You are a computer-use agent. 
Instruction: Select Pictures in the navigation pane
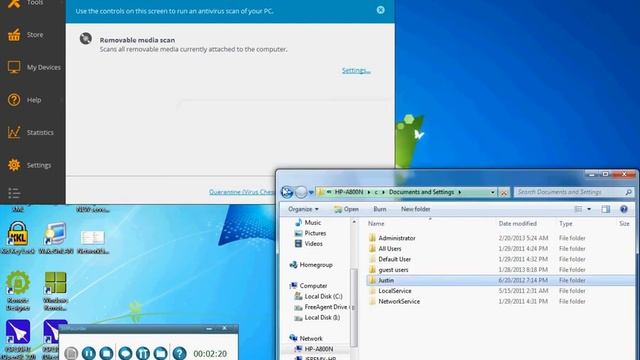click(310, 233)
